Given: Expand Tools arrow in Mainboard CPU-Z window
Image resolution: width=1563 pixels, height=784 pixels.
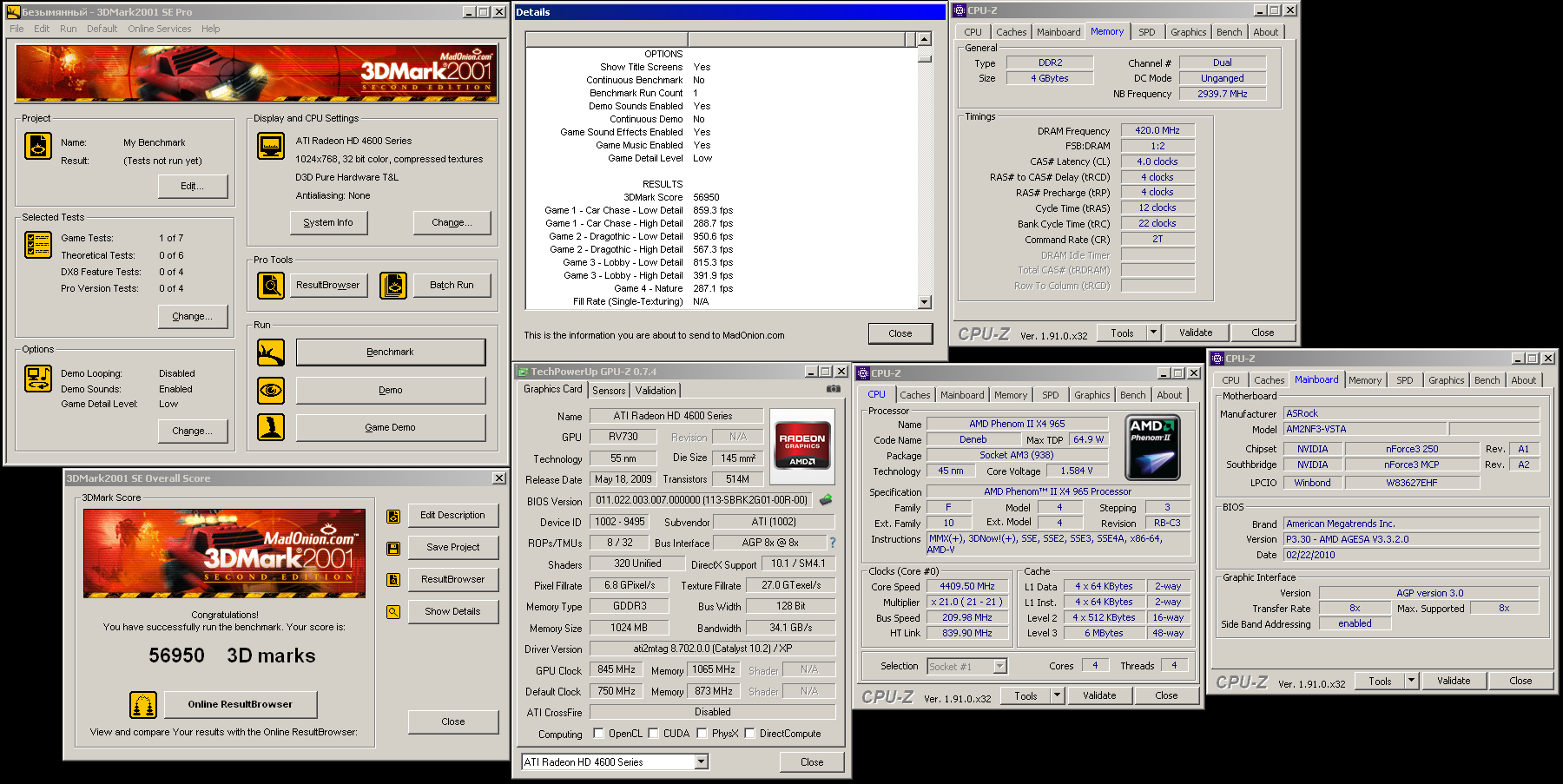Looking at the screenshot, I should tap(1412, 682).
